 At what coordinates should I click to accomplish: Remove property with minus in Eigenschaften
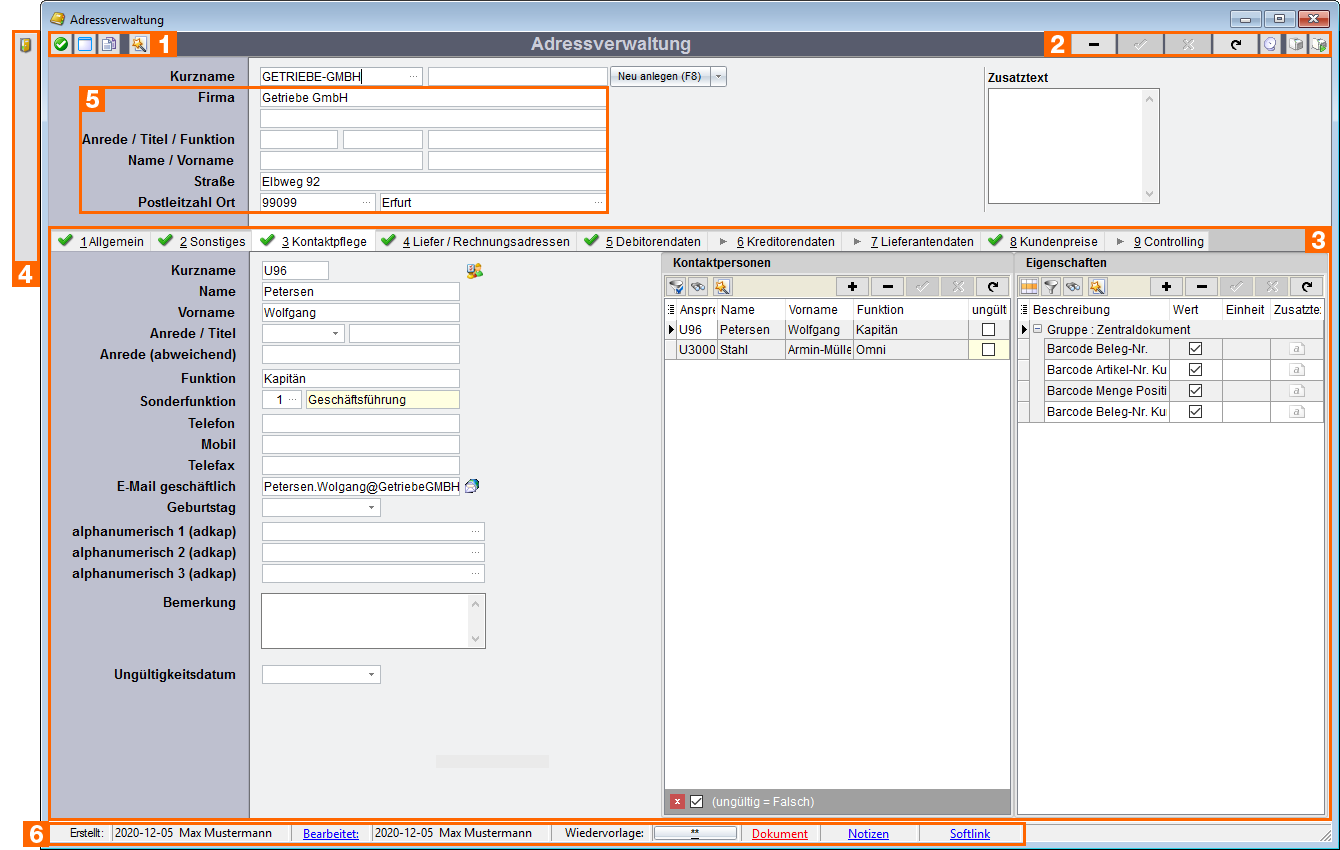coord(1201,286)
